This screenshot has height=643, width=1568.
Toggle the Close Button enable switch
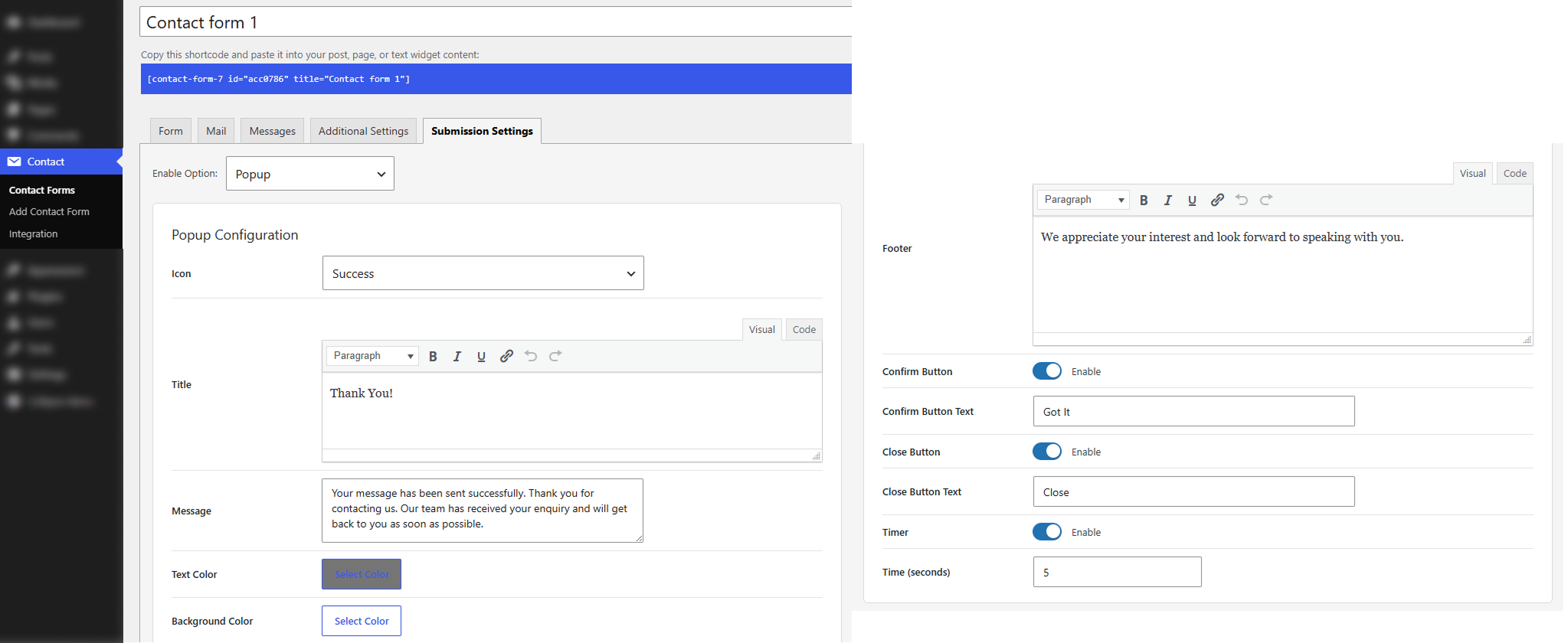(x=1047, y=452)
